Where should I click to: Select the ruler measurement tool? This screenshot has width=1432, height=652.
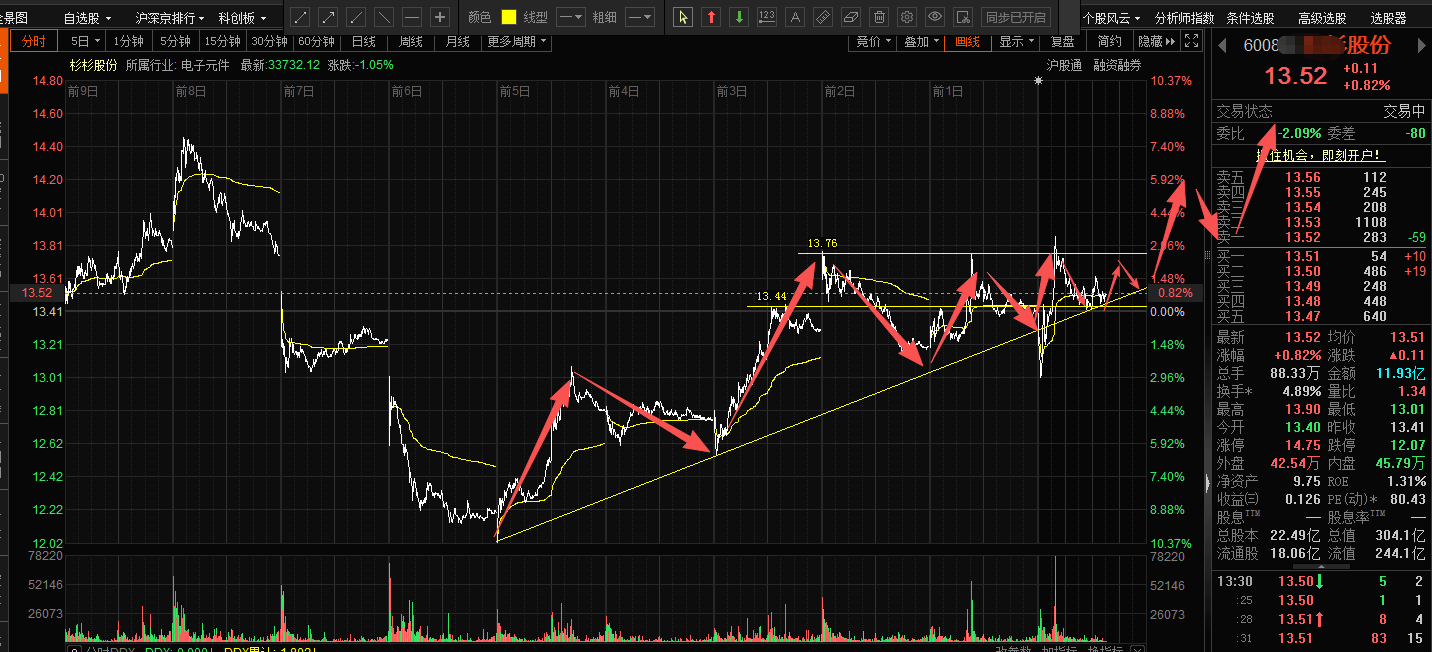click(x=822, y=17)
